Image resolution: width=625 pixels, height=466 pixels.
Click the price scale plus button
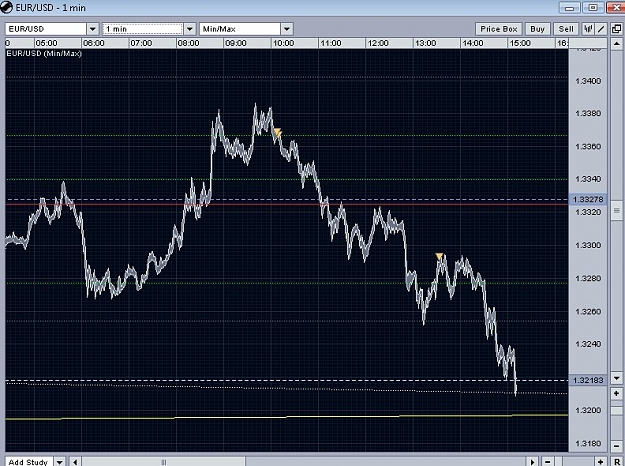pyautogui.click(x=617, y=393)
